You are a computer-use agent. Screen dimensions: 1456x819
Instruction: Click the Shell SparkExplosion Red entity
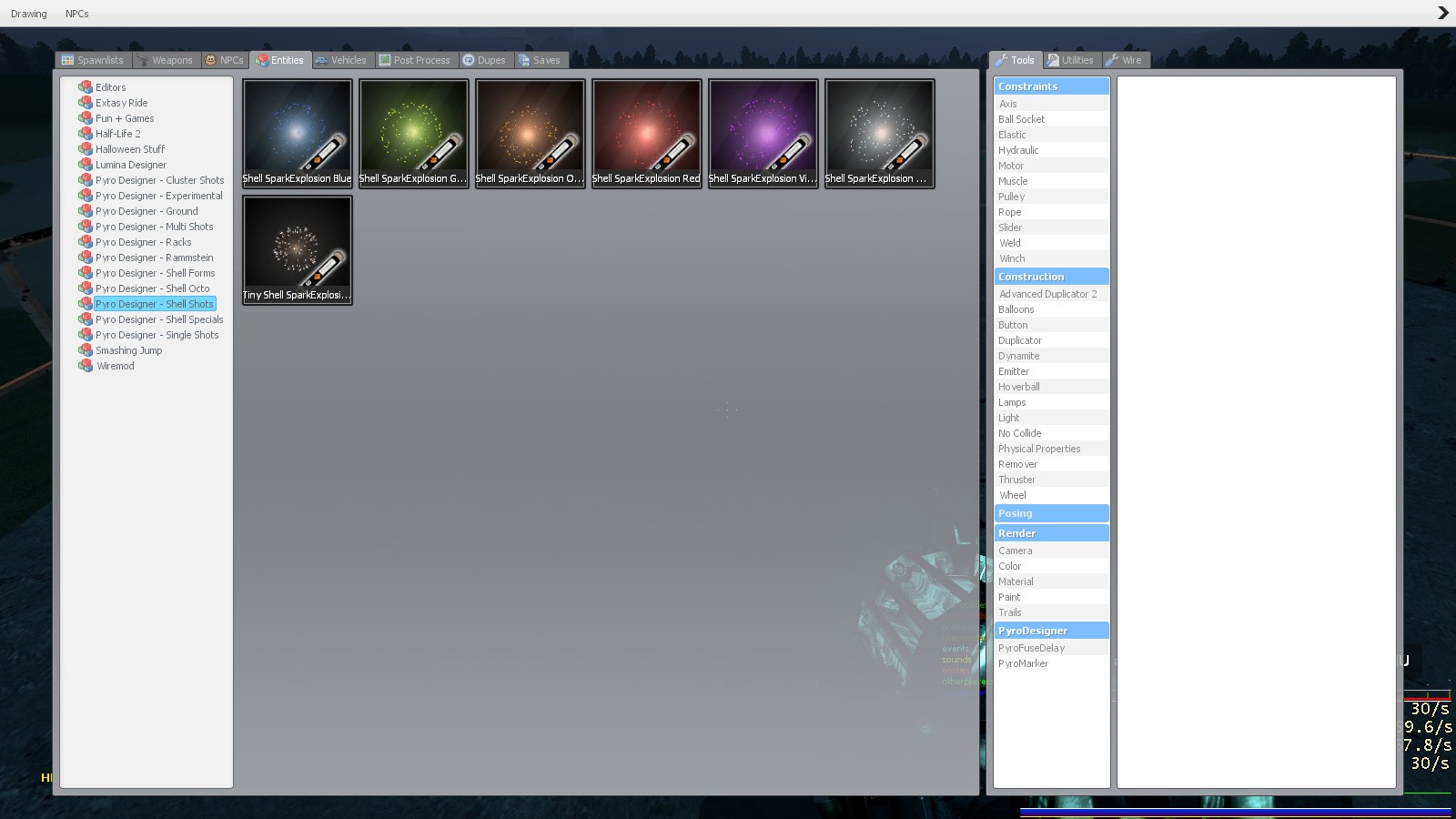(646, 133)
